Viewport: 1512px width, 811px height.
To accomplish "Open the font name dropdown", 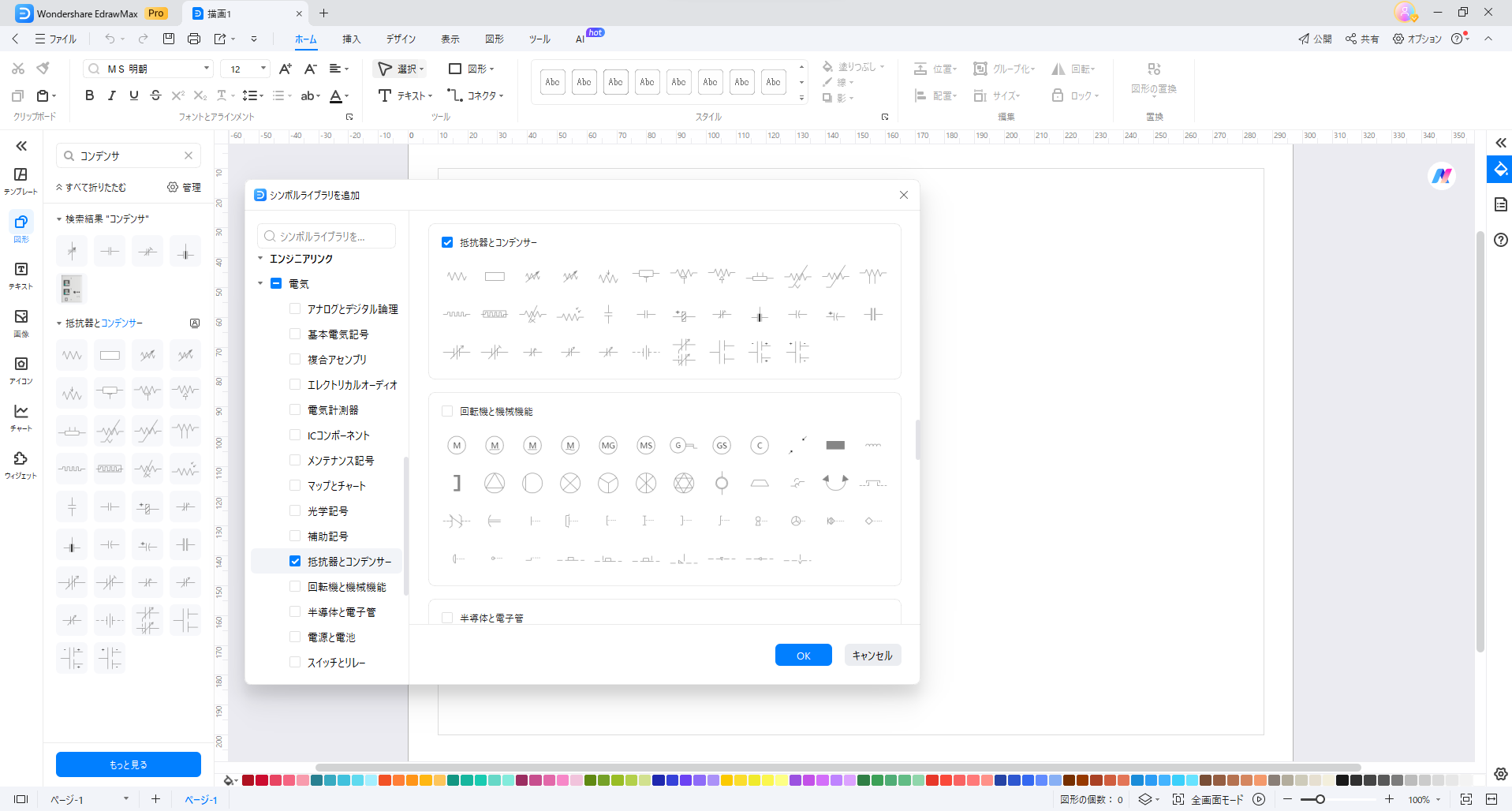I will (x=207, y=69).
